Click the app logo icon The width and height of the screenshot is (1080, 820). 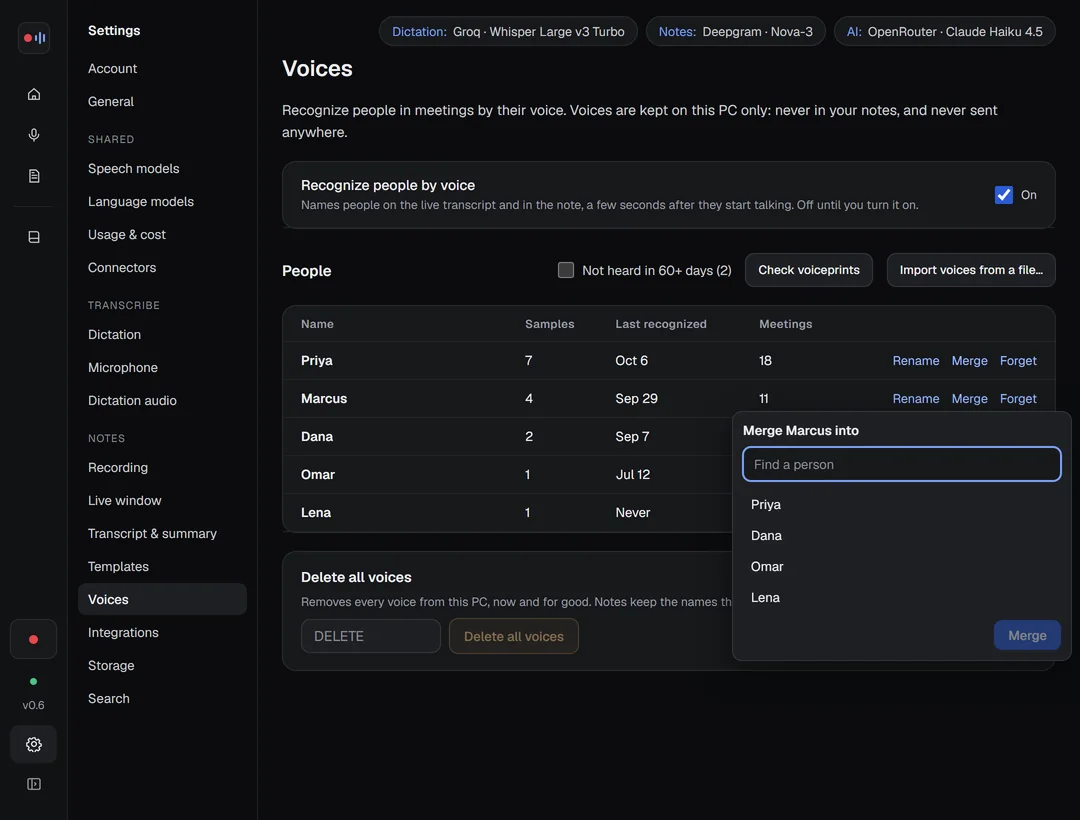tap(34, 38)
